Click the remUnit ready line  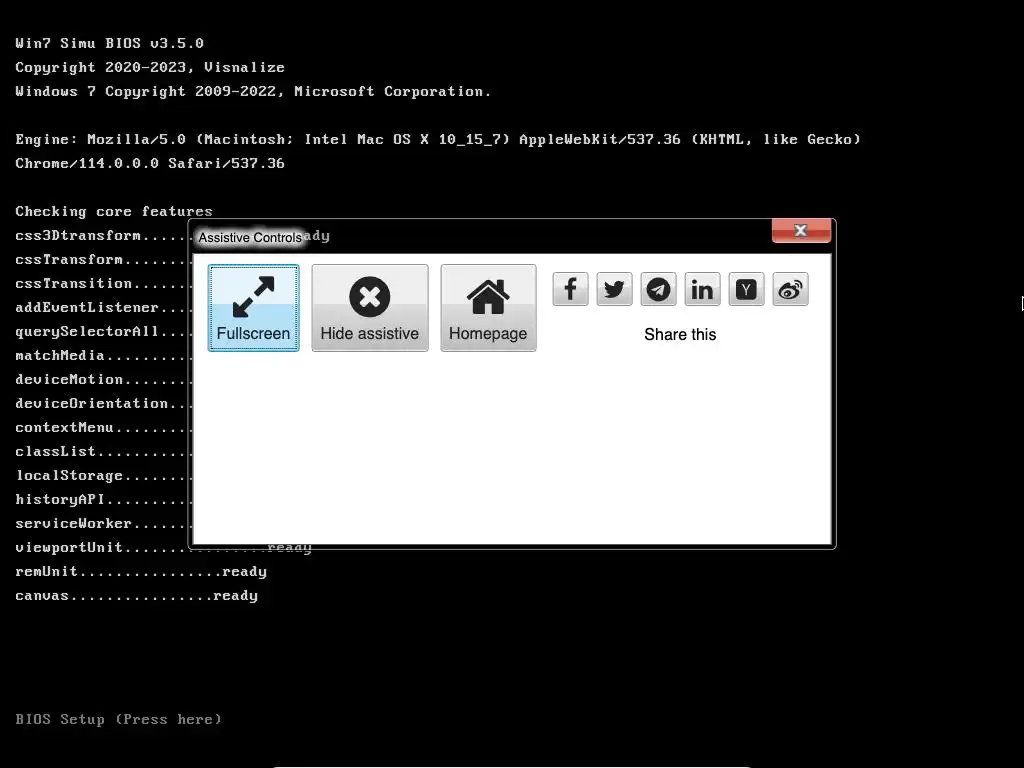tap(140, 571)
